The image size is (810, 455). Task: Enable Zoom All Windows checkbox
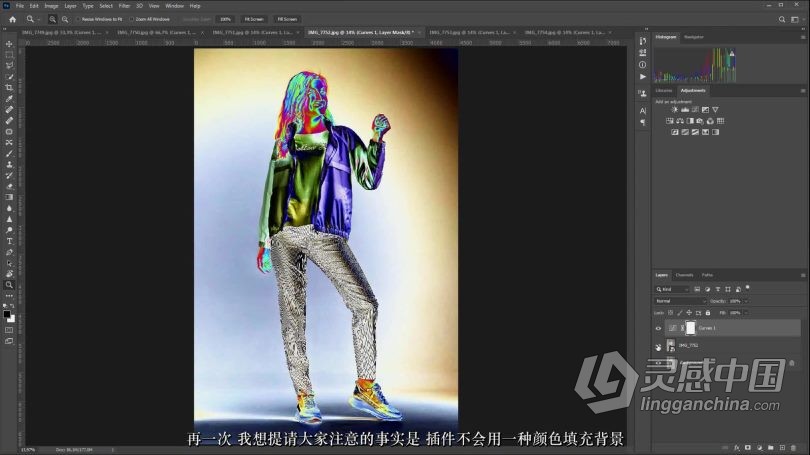132,19
